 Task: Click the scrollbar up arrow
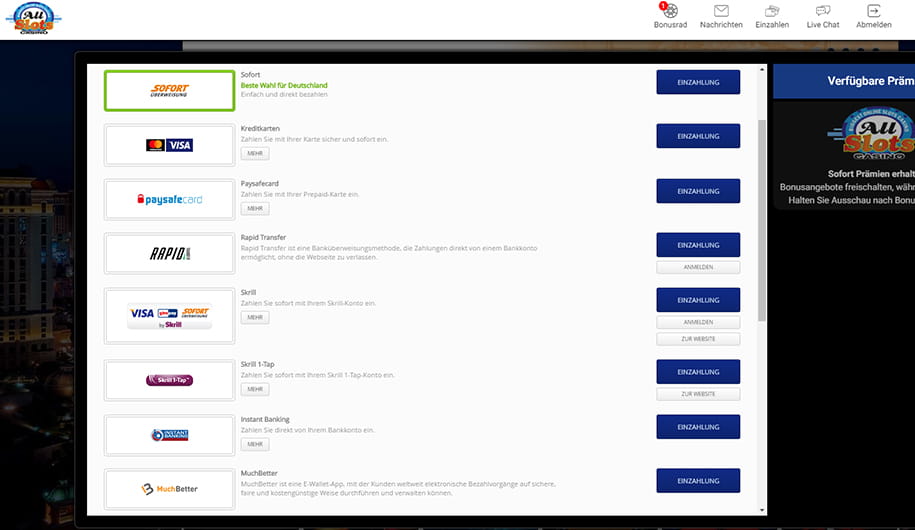(762, 69)
